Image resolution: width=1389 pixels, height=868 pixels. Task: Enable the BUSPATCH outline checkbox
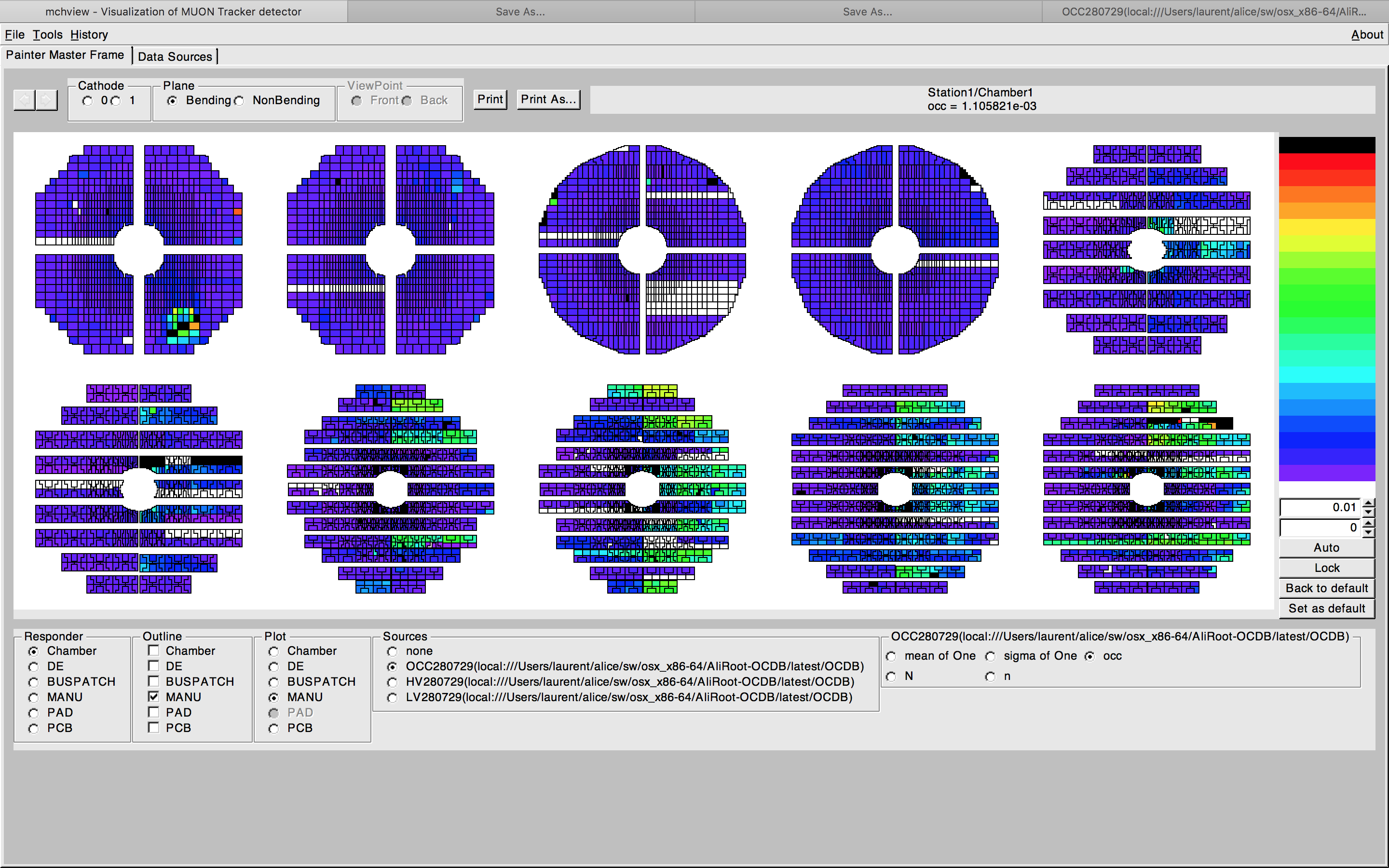(x=153, y=681)
